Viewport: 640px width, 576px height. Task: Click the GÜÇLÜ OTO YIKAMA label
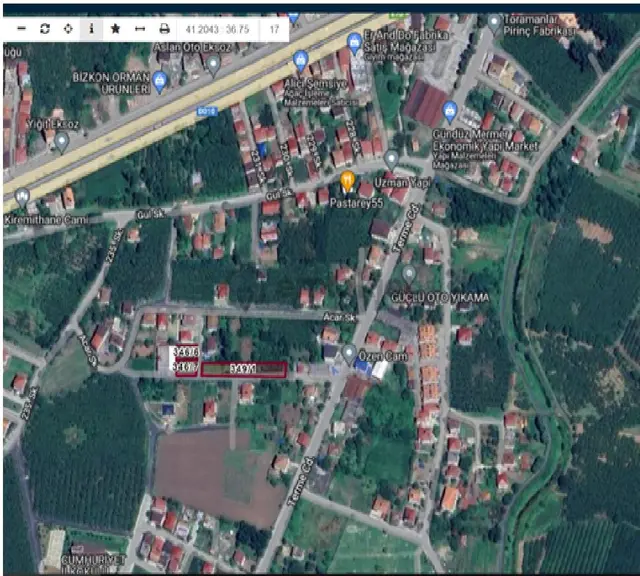click(440, 298)
